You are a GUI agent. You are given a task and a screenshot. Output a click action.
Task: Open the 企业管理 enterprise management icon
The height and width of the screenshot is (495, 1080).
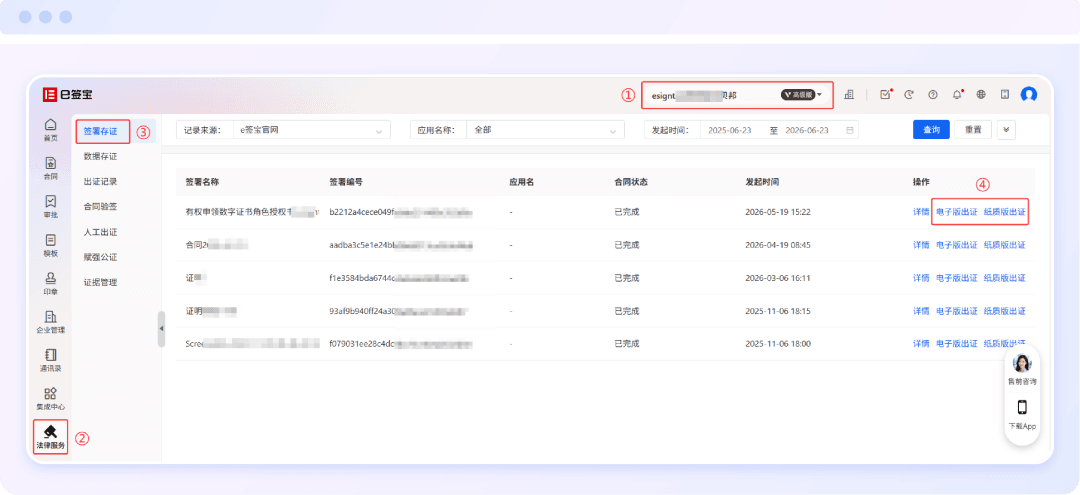(x=50, y=322)
